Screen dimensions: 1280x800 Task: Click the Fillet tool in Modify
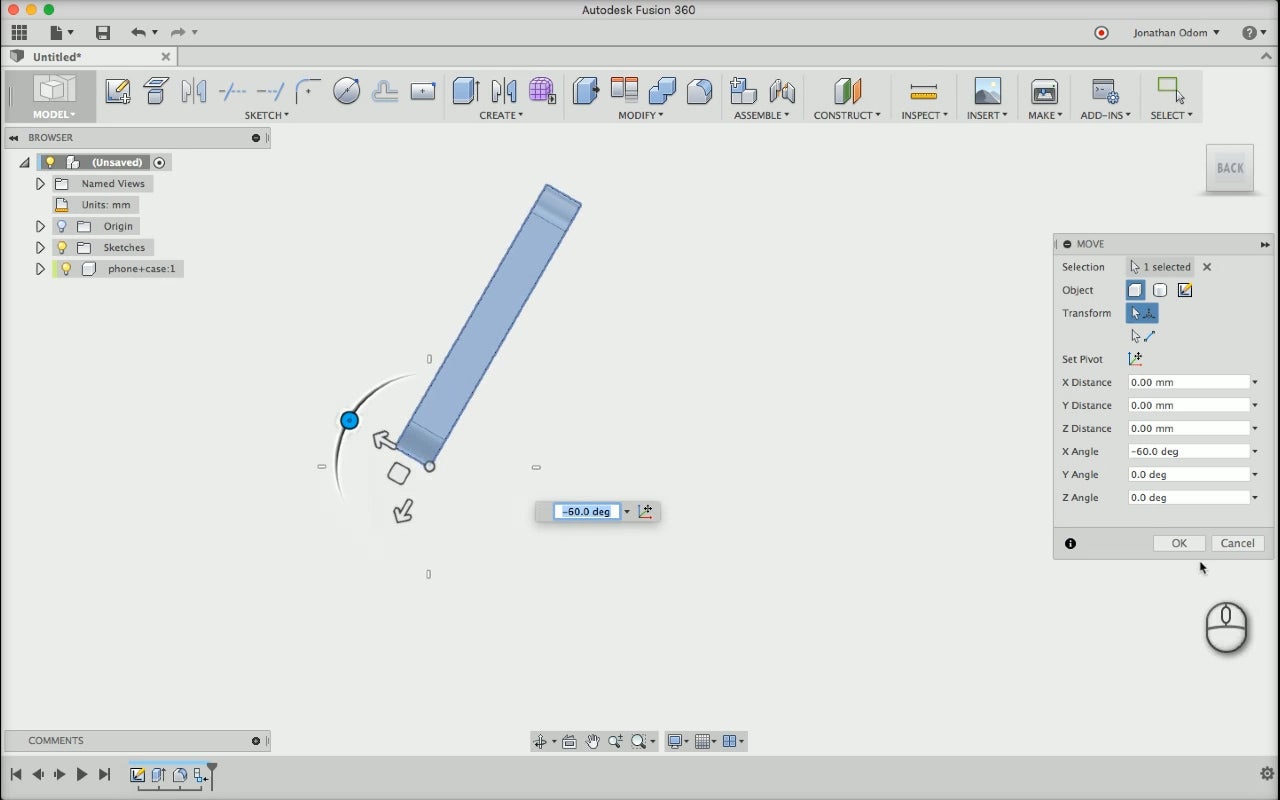point(700,91)
